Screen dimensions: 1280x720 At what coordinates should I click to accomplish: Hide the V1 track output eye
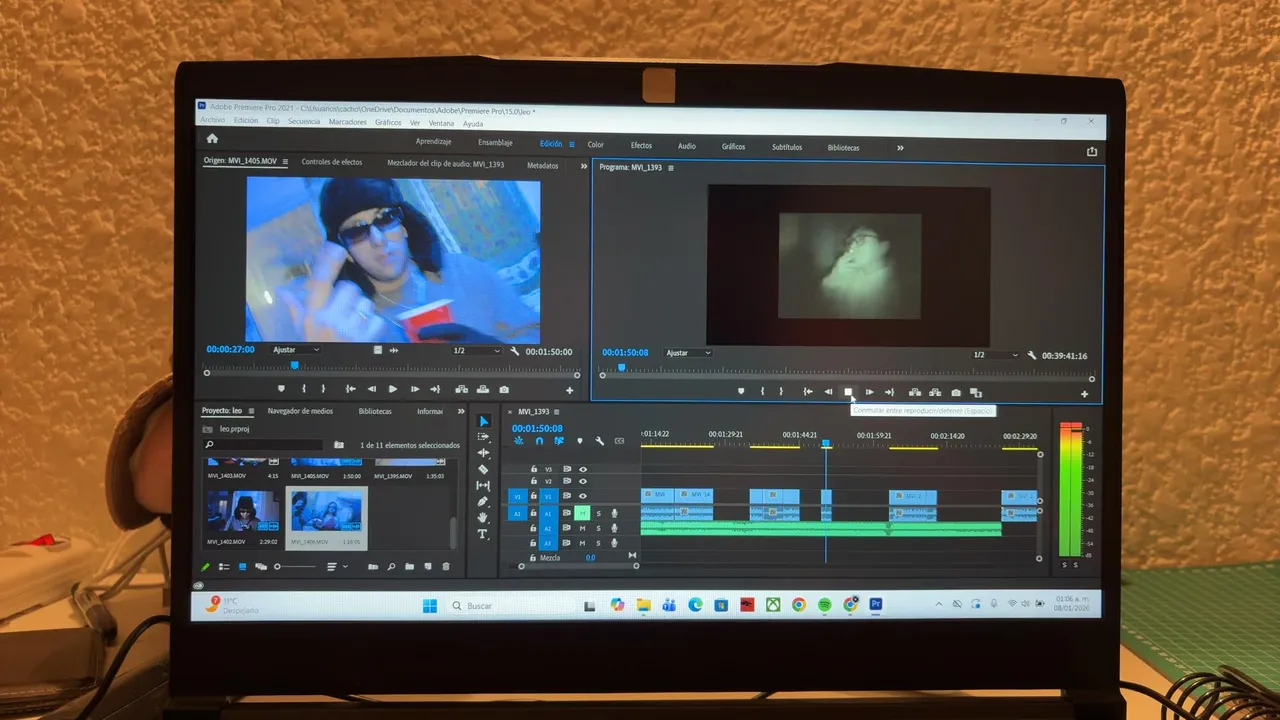583,496
